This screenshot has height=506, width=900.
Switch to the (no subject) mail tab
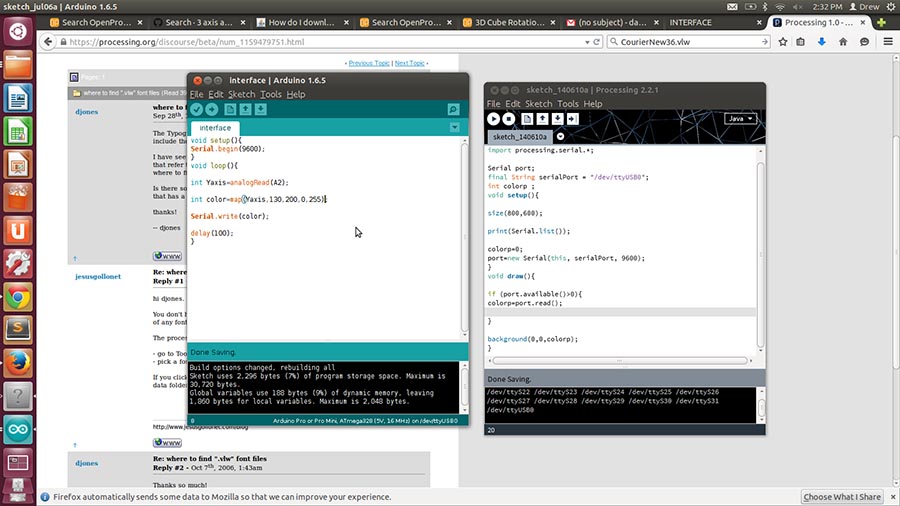pos(612,22)
